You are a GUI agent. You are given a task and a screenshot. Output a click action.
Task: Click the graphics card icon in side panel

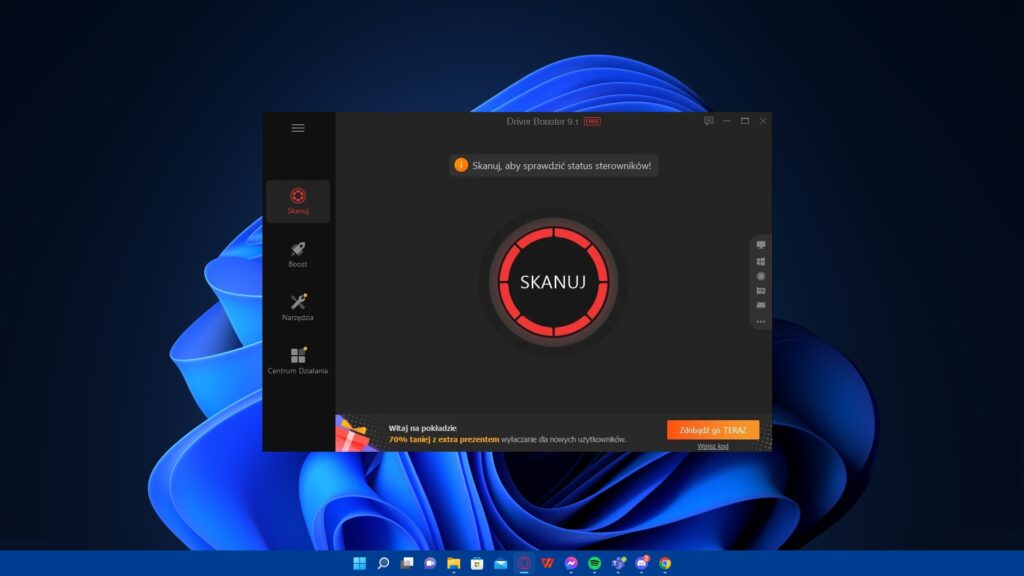pos(761,291)
